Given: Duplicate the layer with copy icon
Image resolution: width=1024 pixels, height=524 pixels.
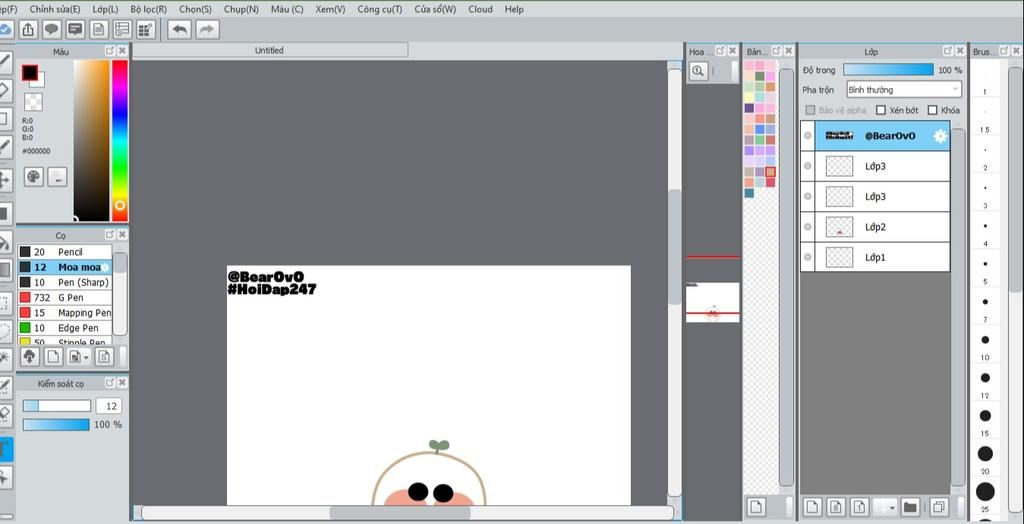Looking at the screenshot, I should pyautogui.click(x=939, y=506).
